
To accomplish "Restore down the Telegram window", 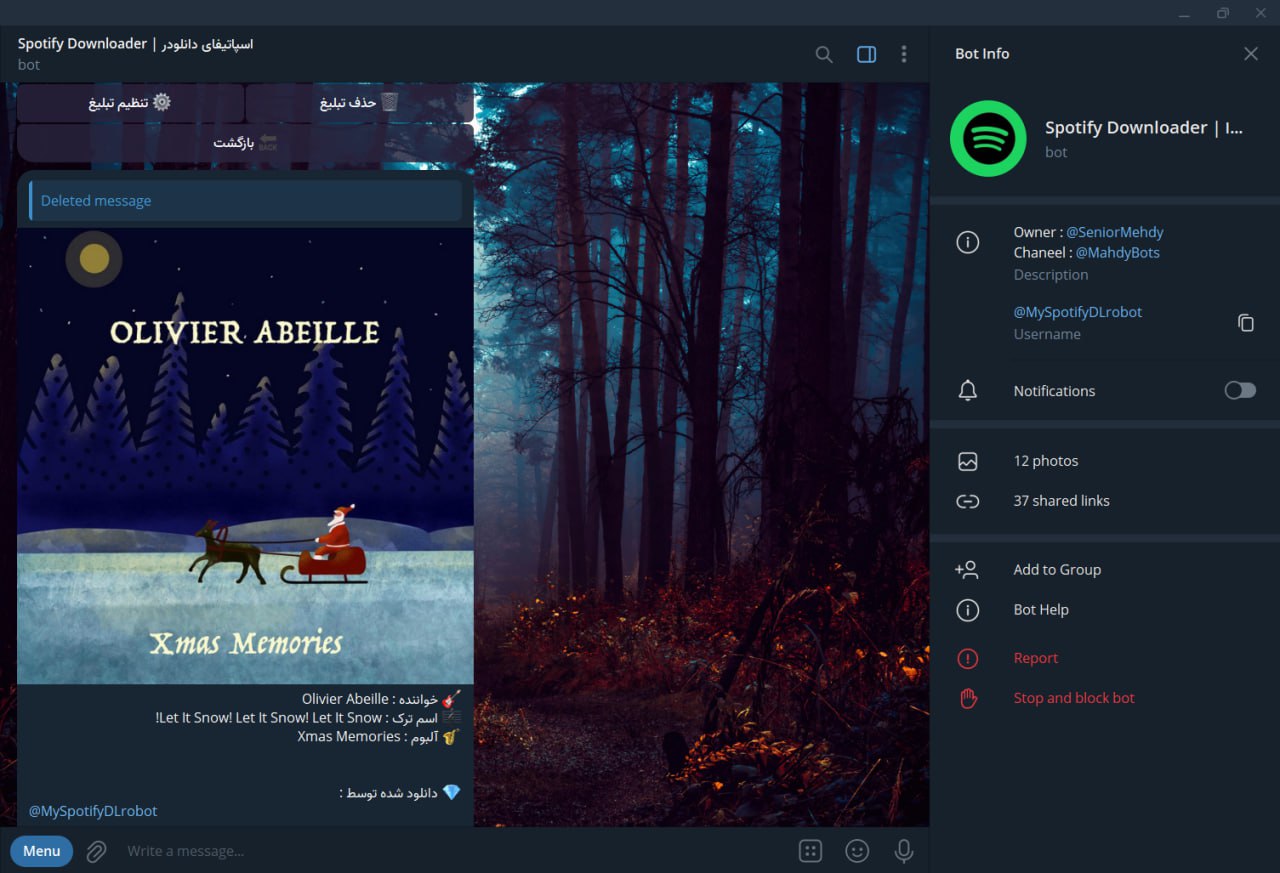I will click(1223, 13).
